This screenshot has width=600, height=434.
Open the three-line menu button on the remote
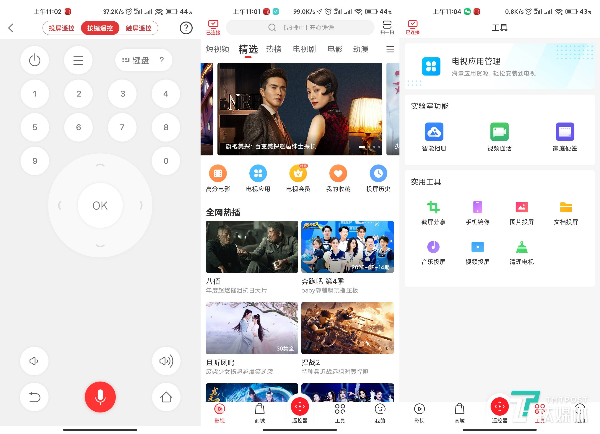point(78,60)
